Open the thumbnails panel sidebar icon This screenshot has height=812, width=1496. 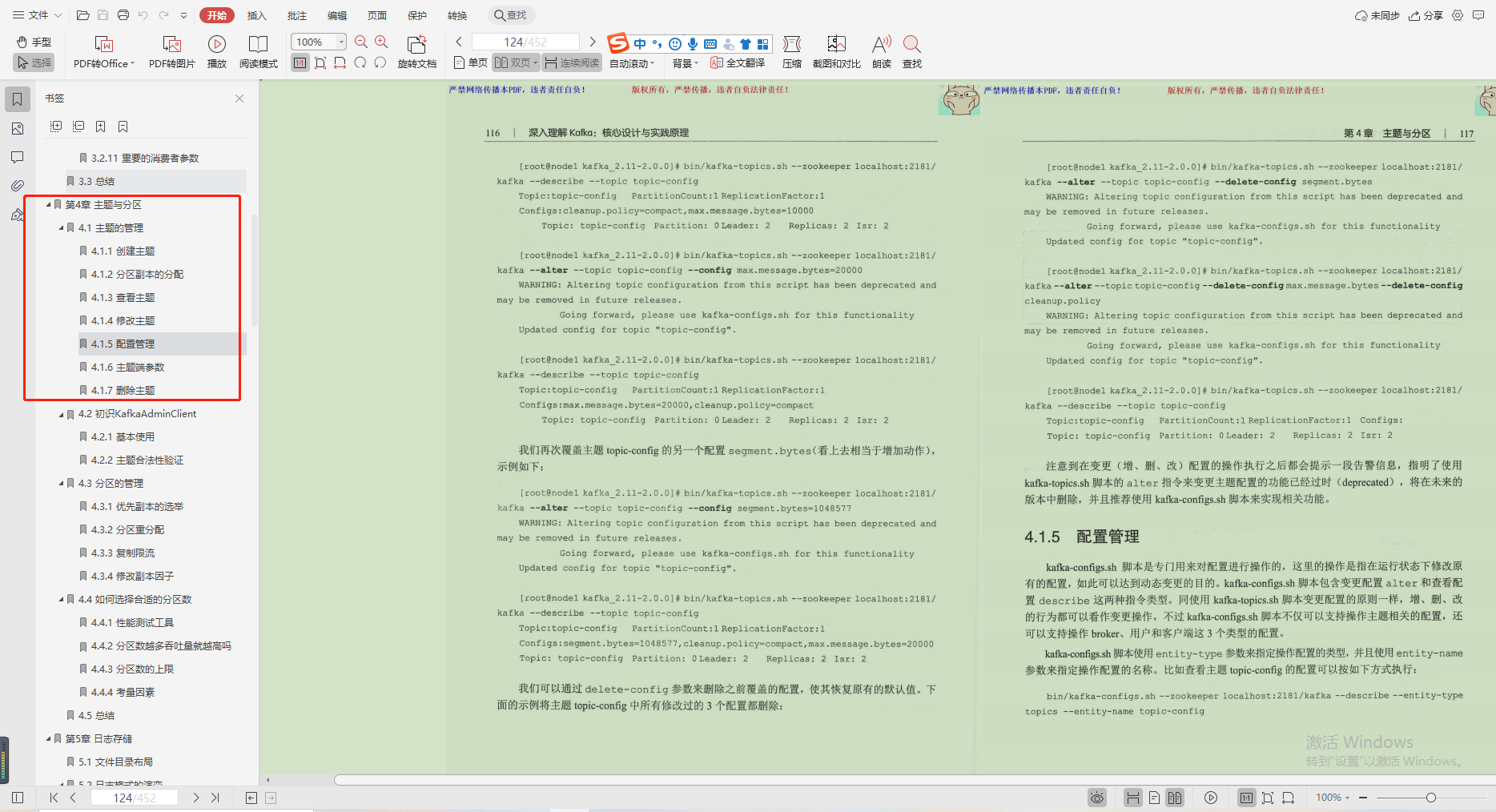(17, 128)
